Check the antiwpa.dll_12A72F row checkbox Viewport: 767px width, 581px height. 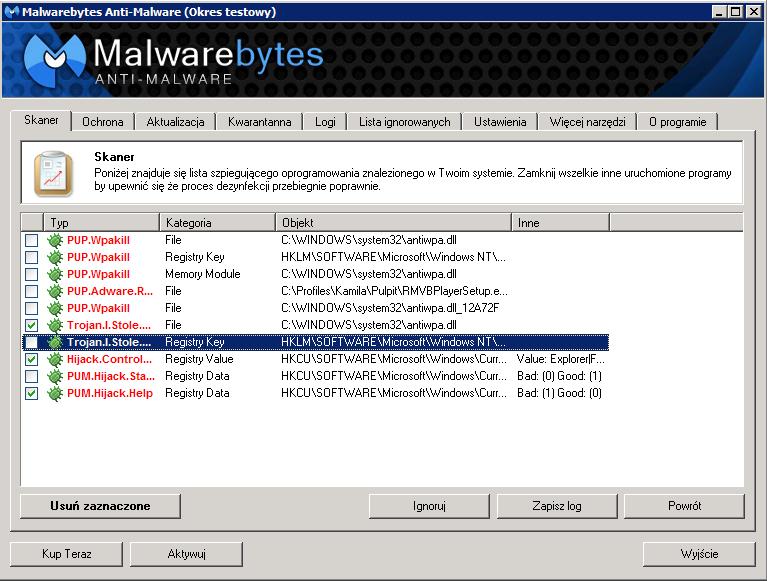coord(31,309)
